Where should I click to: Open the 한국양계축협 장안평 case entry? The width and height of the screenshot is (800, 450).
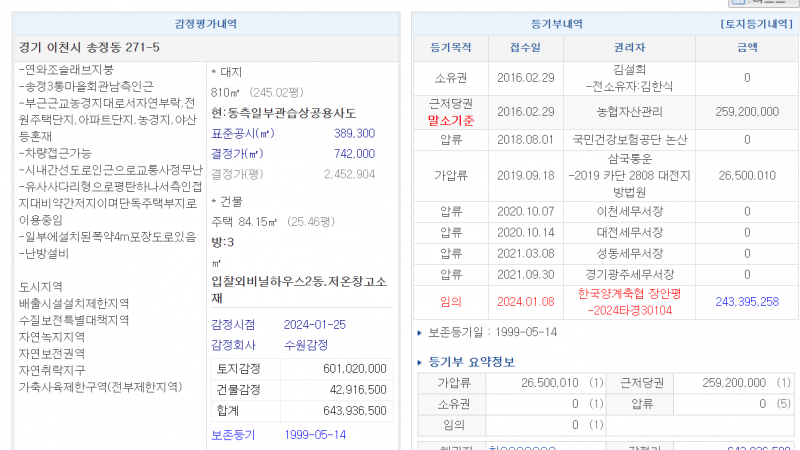(x=629, y=301)
